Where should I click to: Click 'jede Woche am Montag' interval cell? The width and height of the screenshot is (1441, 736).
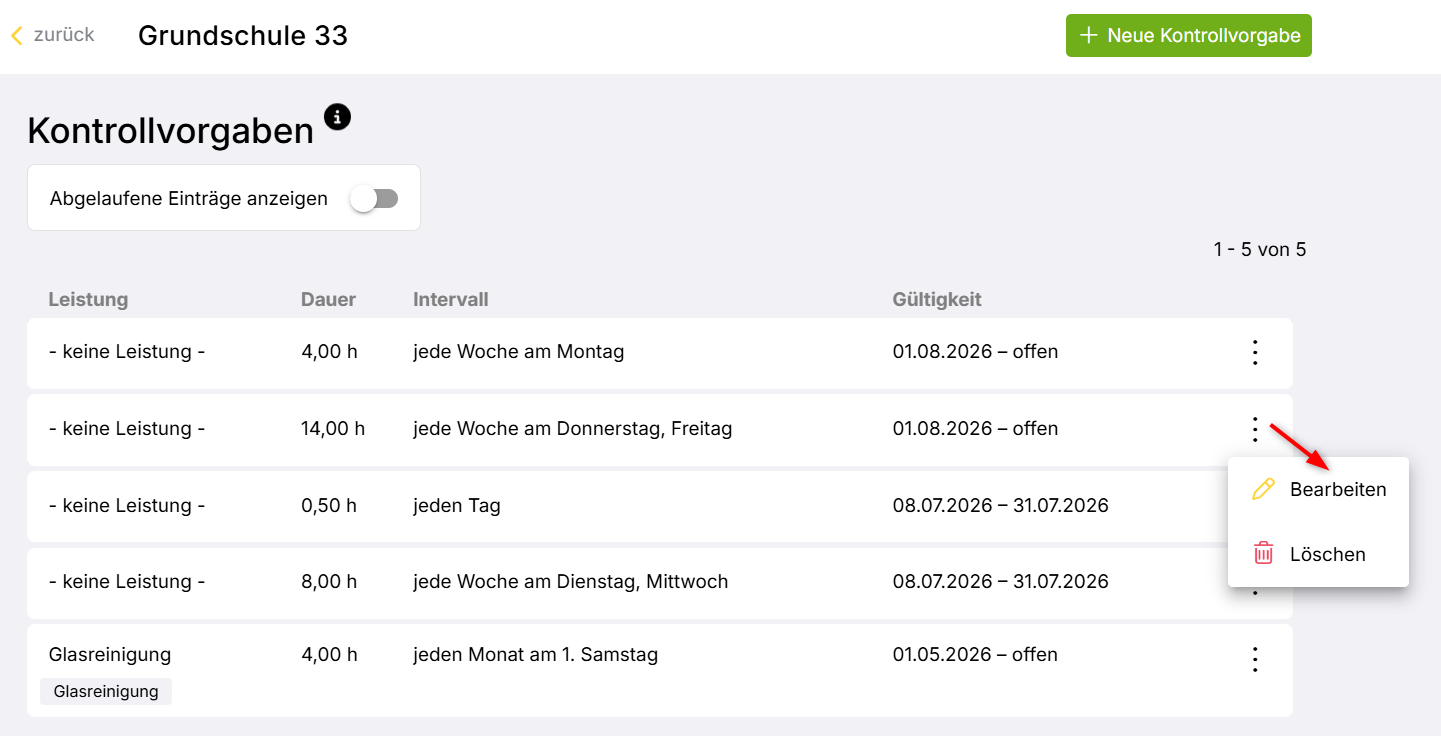pyautogui.click(x=518, y=352)
